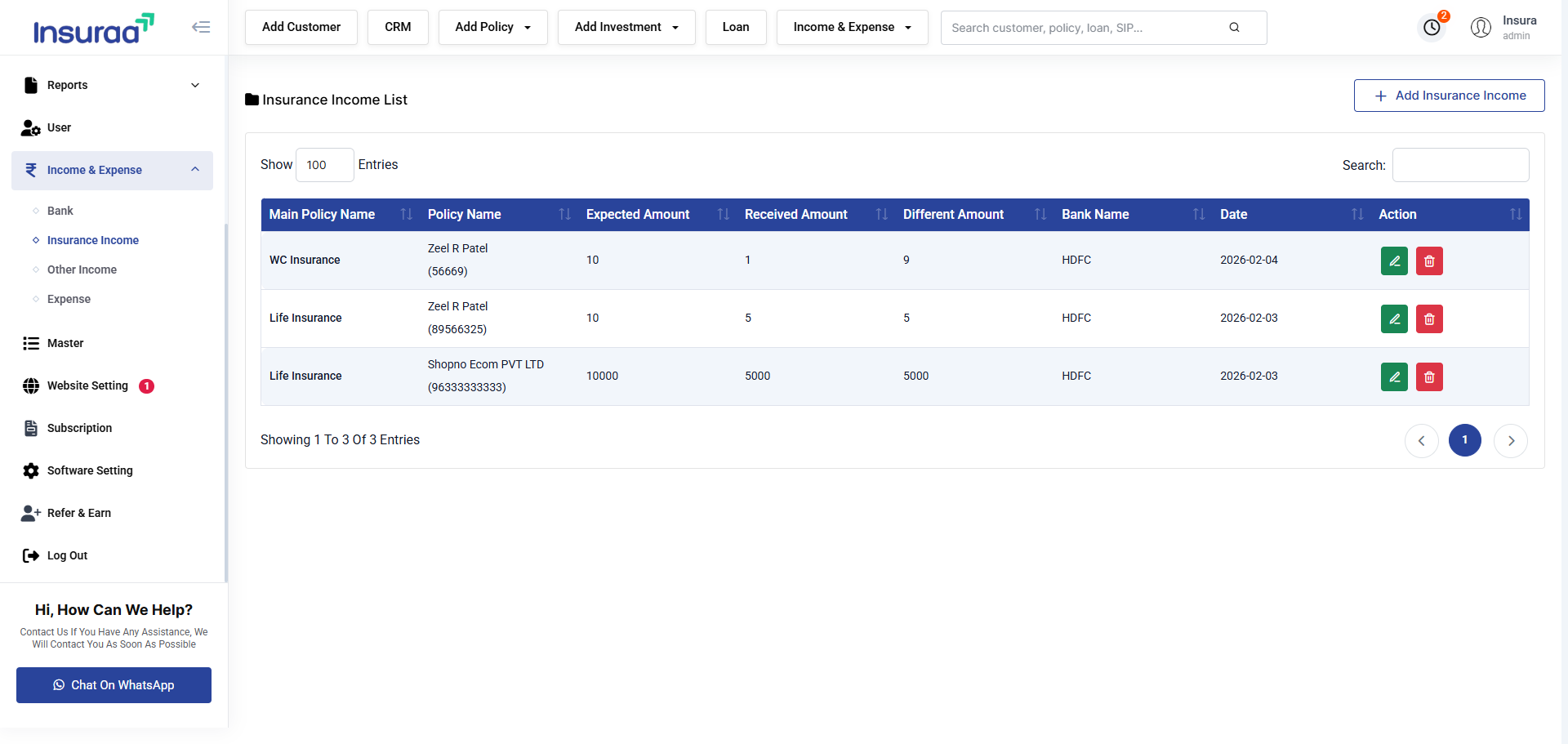This screenshot has width=1568, height=744.
Task: Sort by Date column arrows
Action: tap(1357, 214)
